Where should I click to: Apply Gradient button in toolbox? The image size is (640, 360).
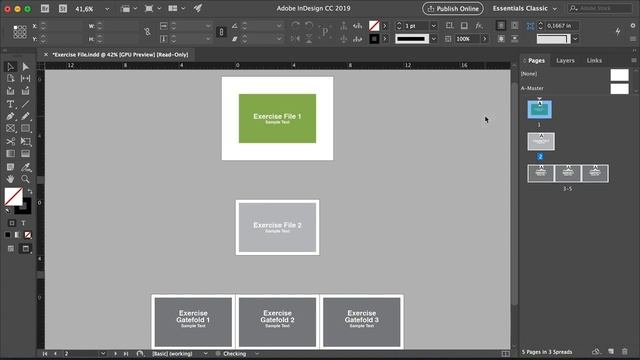click(x=17, y=235)
